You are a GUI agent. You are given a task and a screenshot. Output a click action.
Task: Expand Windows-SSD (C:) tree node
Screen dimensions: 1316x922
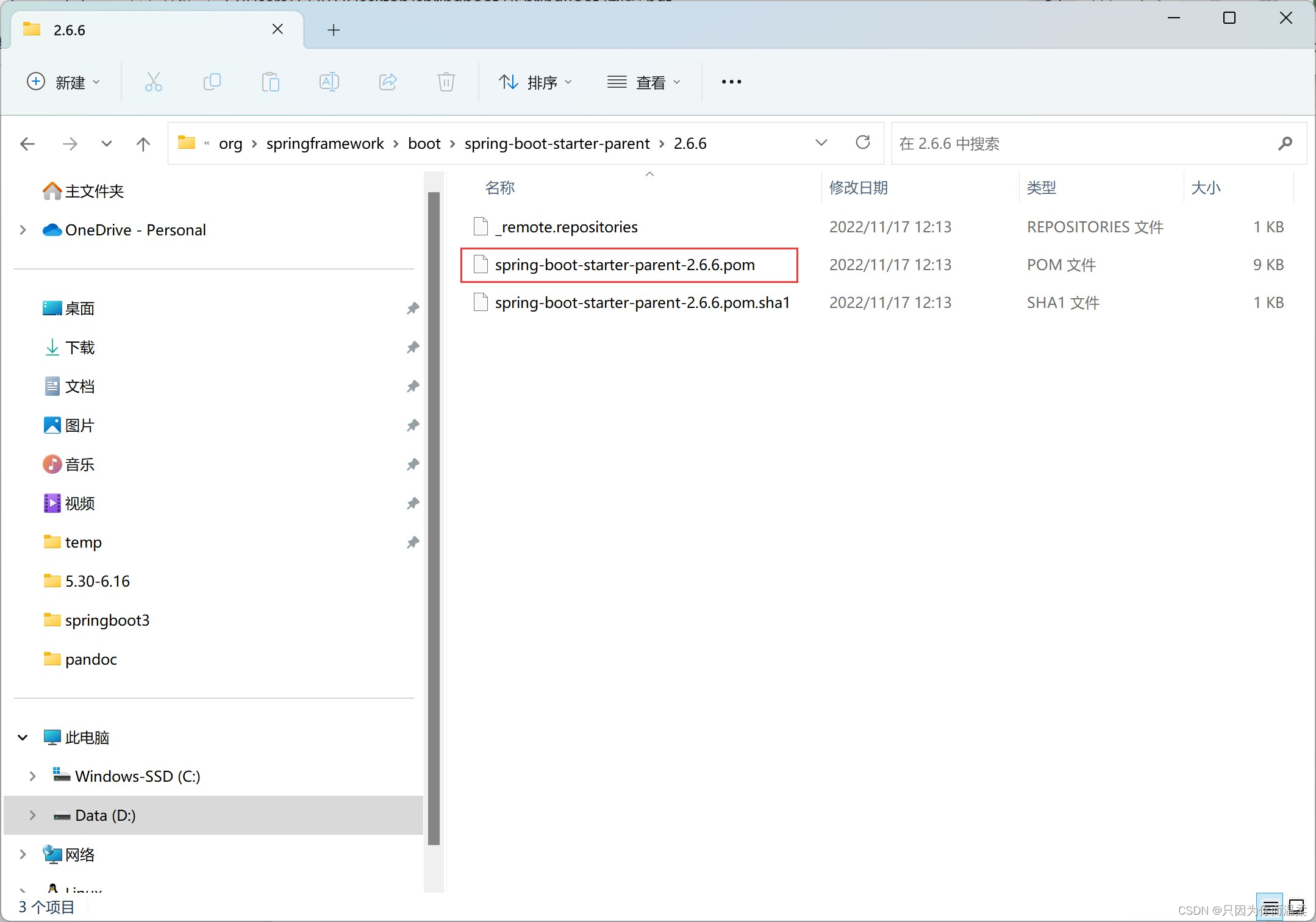(x=32, y=776)
